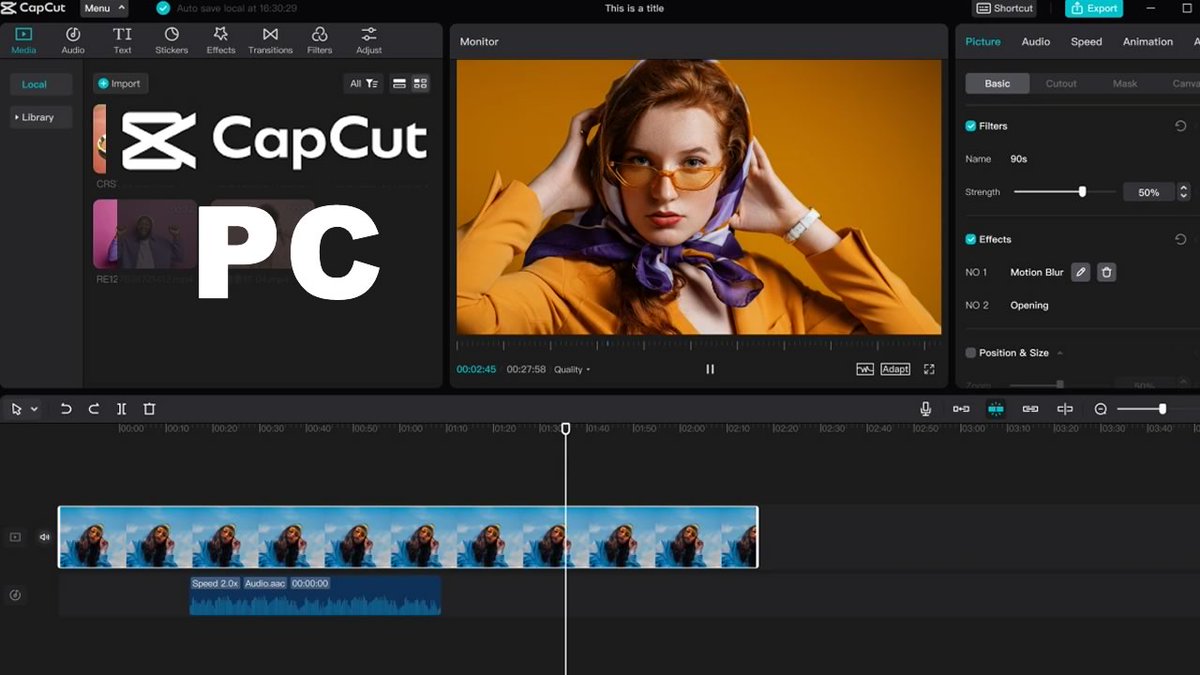Adjust the filter Strength slider
The height and width of the screenshot is (675, 1200).
point(1065,191)
